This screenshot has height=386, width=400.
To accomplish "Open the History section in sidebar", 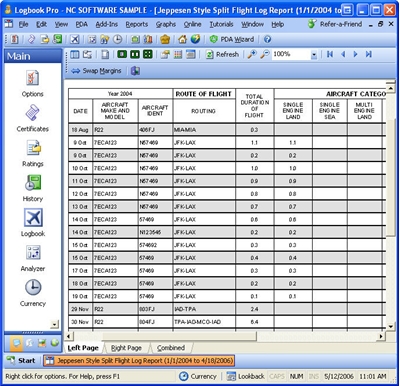I will [x=33, y=188].
